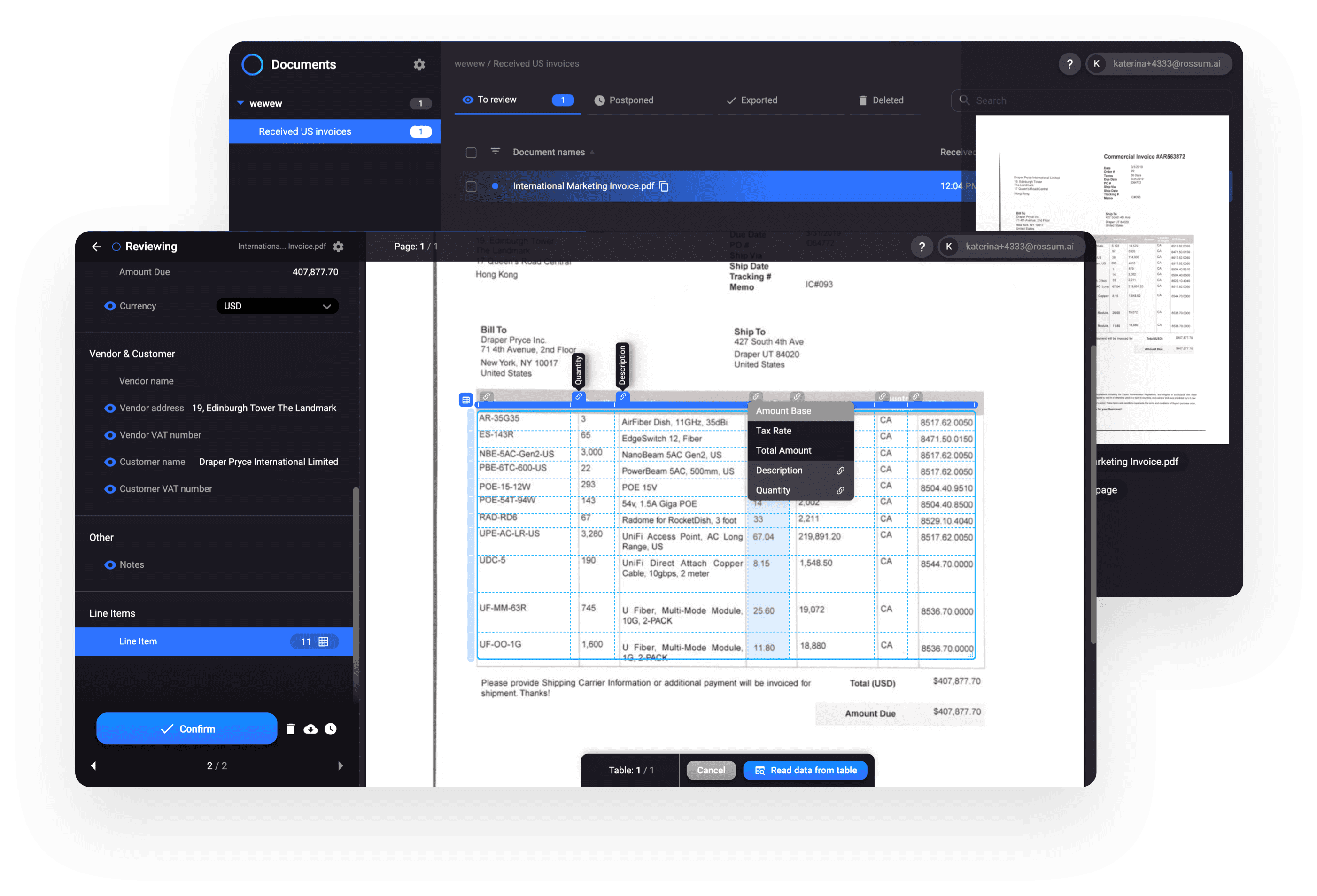Click the blue table icon left of the invoice grid

point(465,400)
